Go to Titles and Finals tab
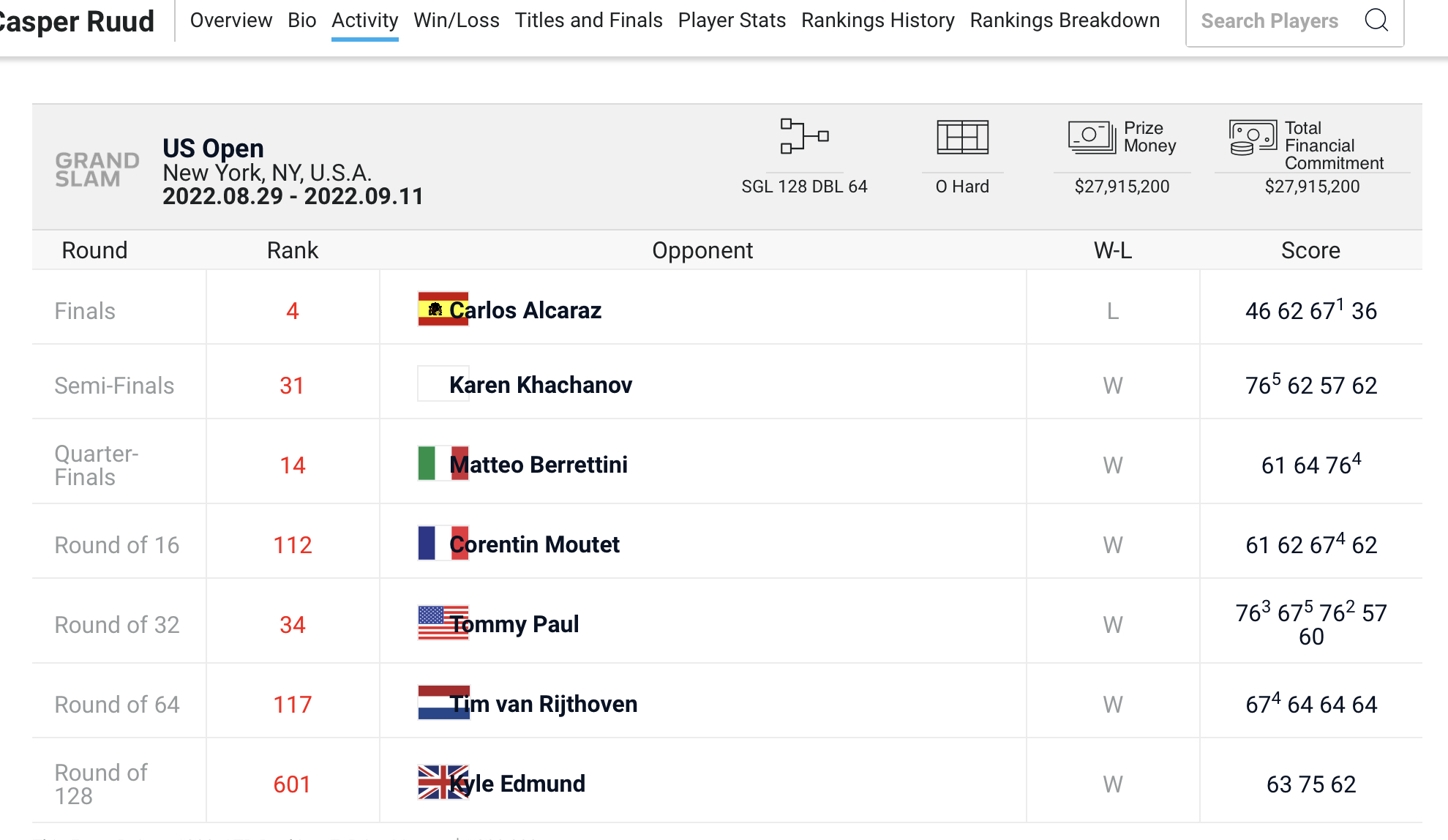1448x840 pixels. (x=589, y=20)
